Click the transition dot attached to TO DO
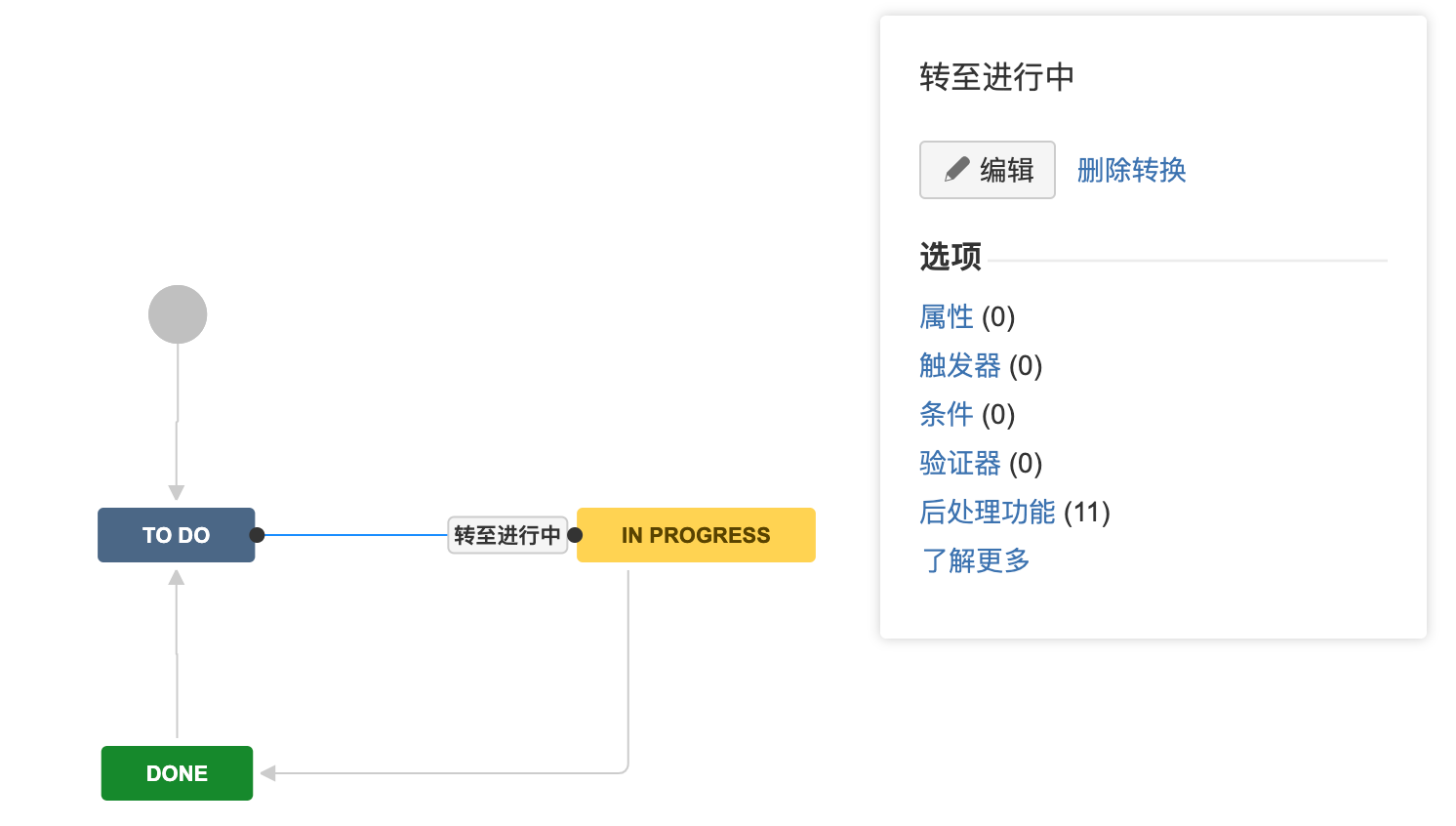This screenshot has height=826, width=1456. point(257,535)
